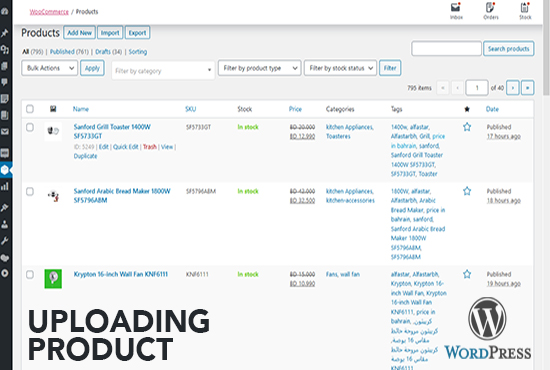This screenshot has height=370, width=550.
Task: Sort by featured star column header
Action: click(467, 109)
